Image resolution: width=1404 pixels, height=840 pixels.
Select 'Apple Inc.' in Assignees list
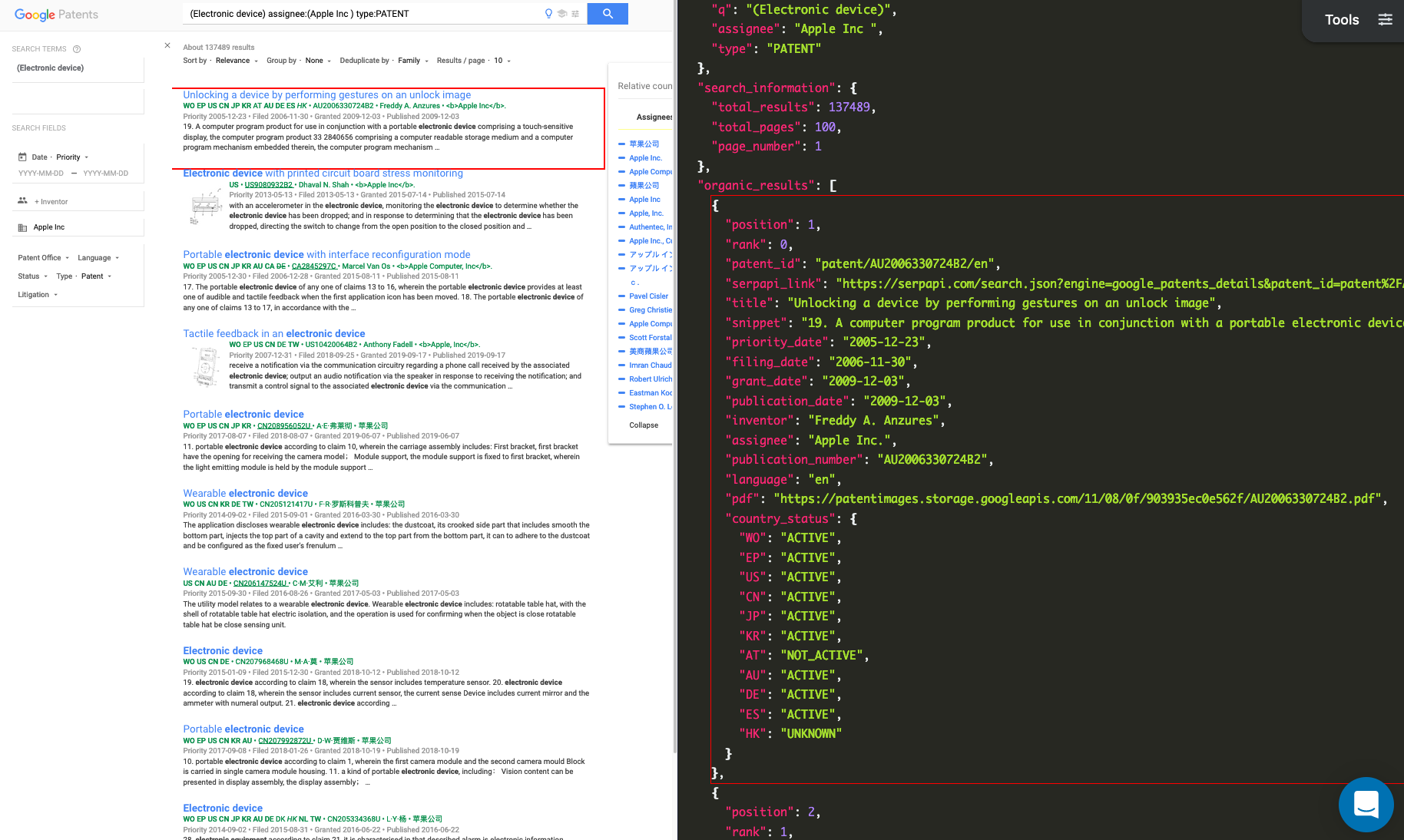tap(645, 158)
